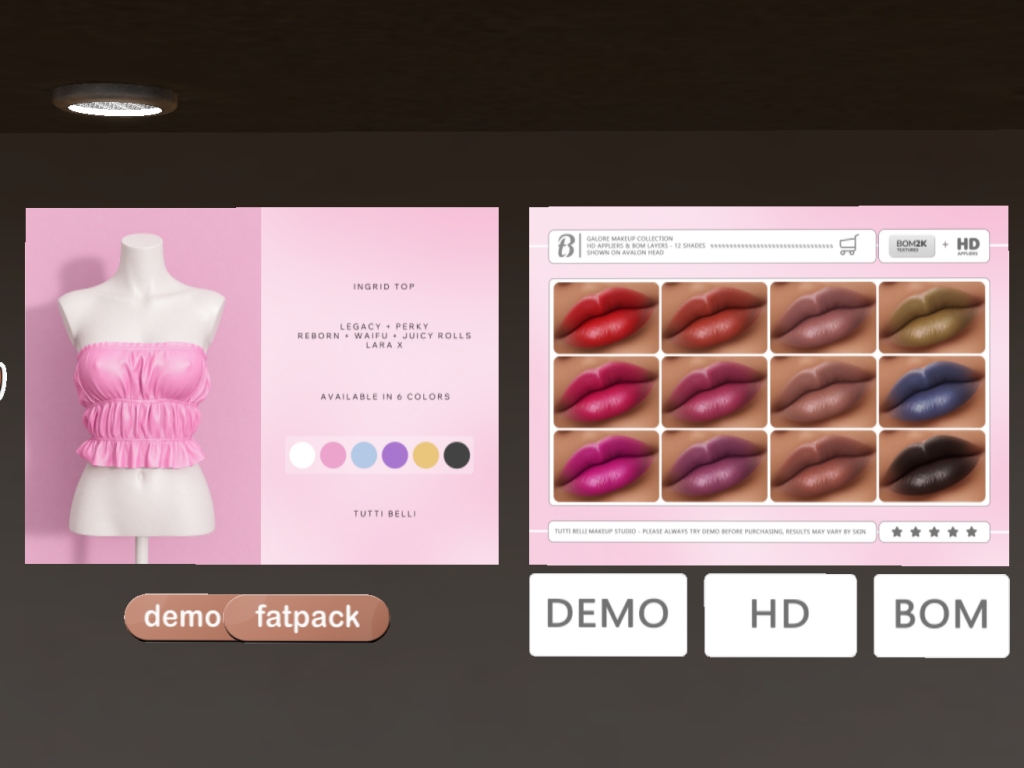Click the Tutti Belli B logo
1024x768 pixels.
[x=566, y=246]
